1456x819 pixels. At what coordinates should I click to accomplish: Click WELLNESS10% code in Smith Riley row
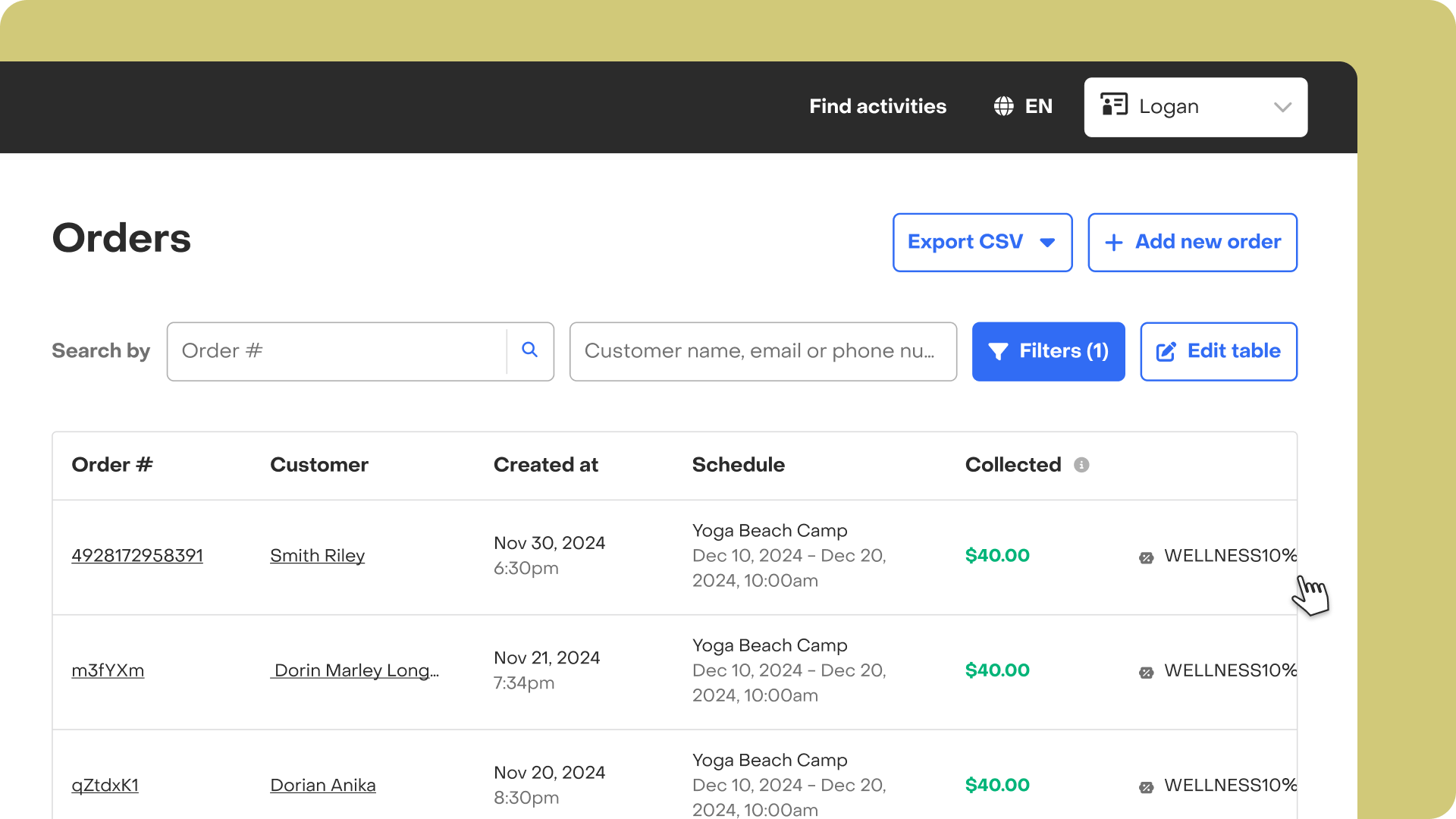(x=1230, y=556)
